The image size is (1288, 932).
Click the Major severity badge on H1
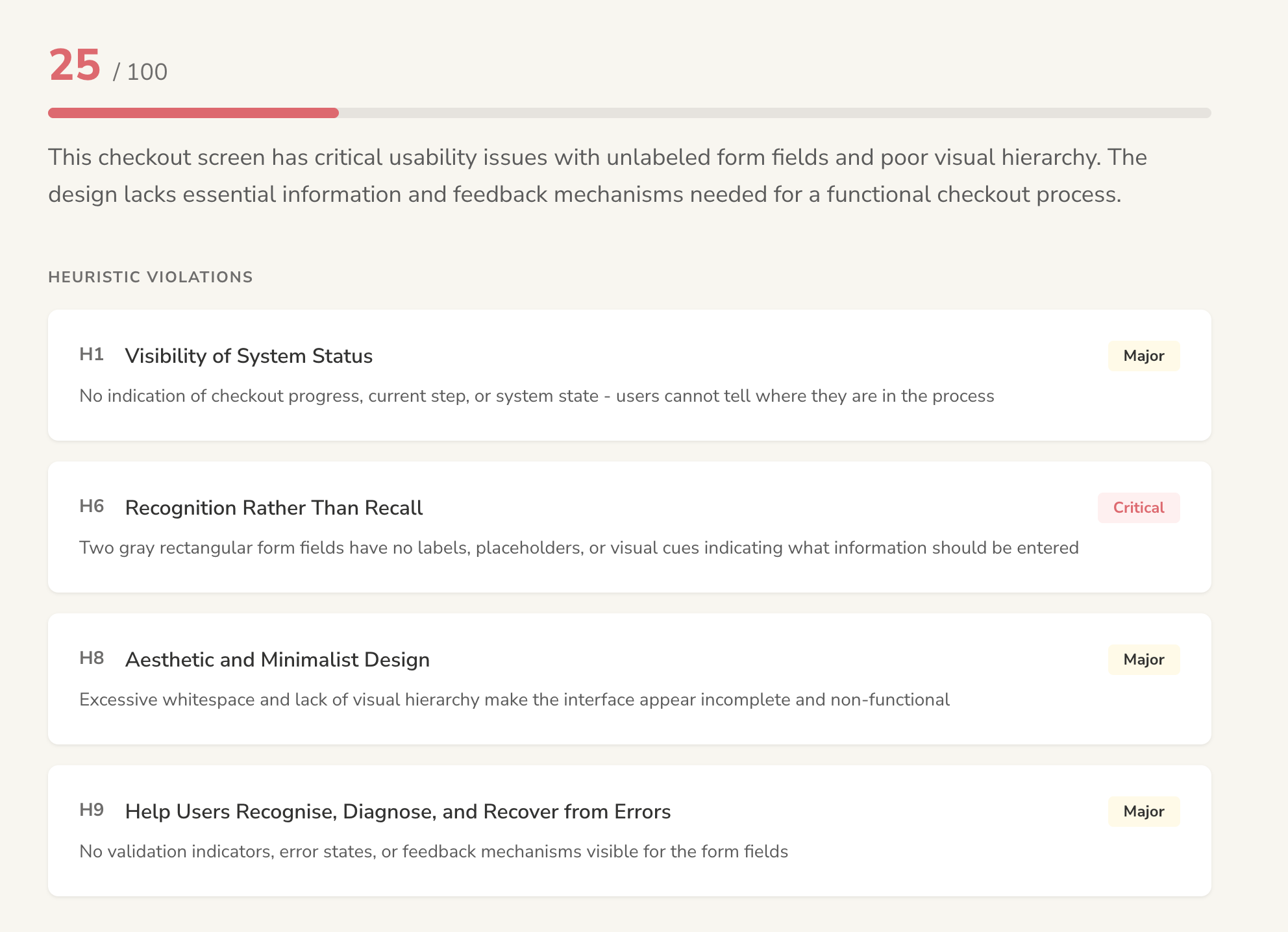pyautogui.click(x=1143, y=356)
